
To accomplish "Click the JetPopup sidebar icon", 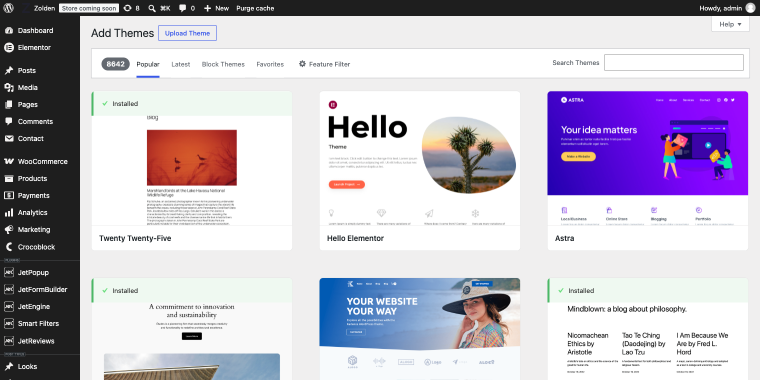I will coord(9,272).
